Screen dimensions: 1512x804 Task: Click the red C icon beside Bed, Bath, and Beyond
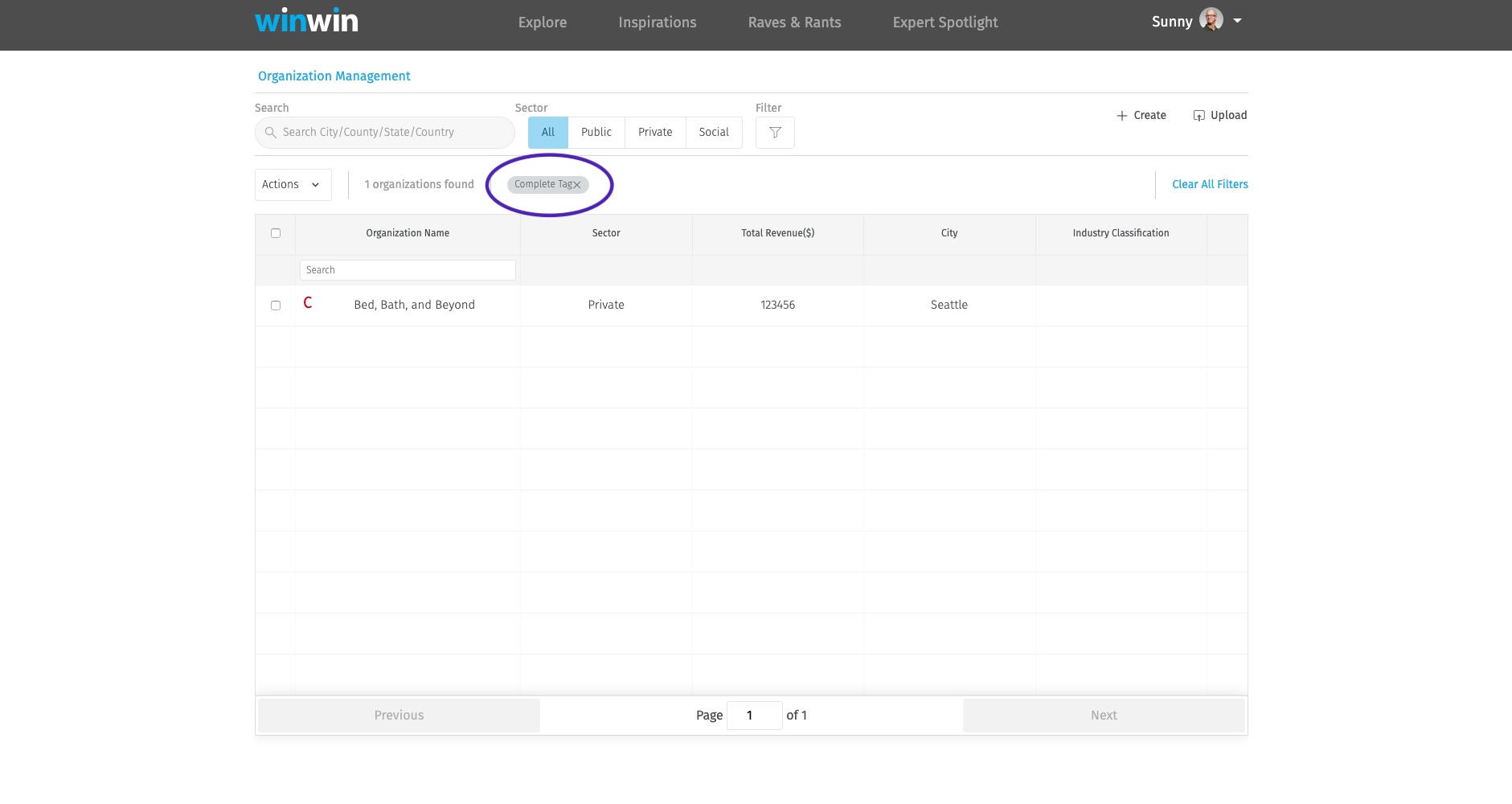pos(309,303)
